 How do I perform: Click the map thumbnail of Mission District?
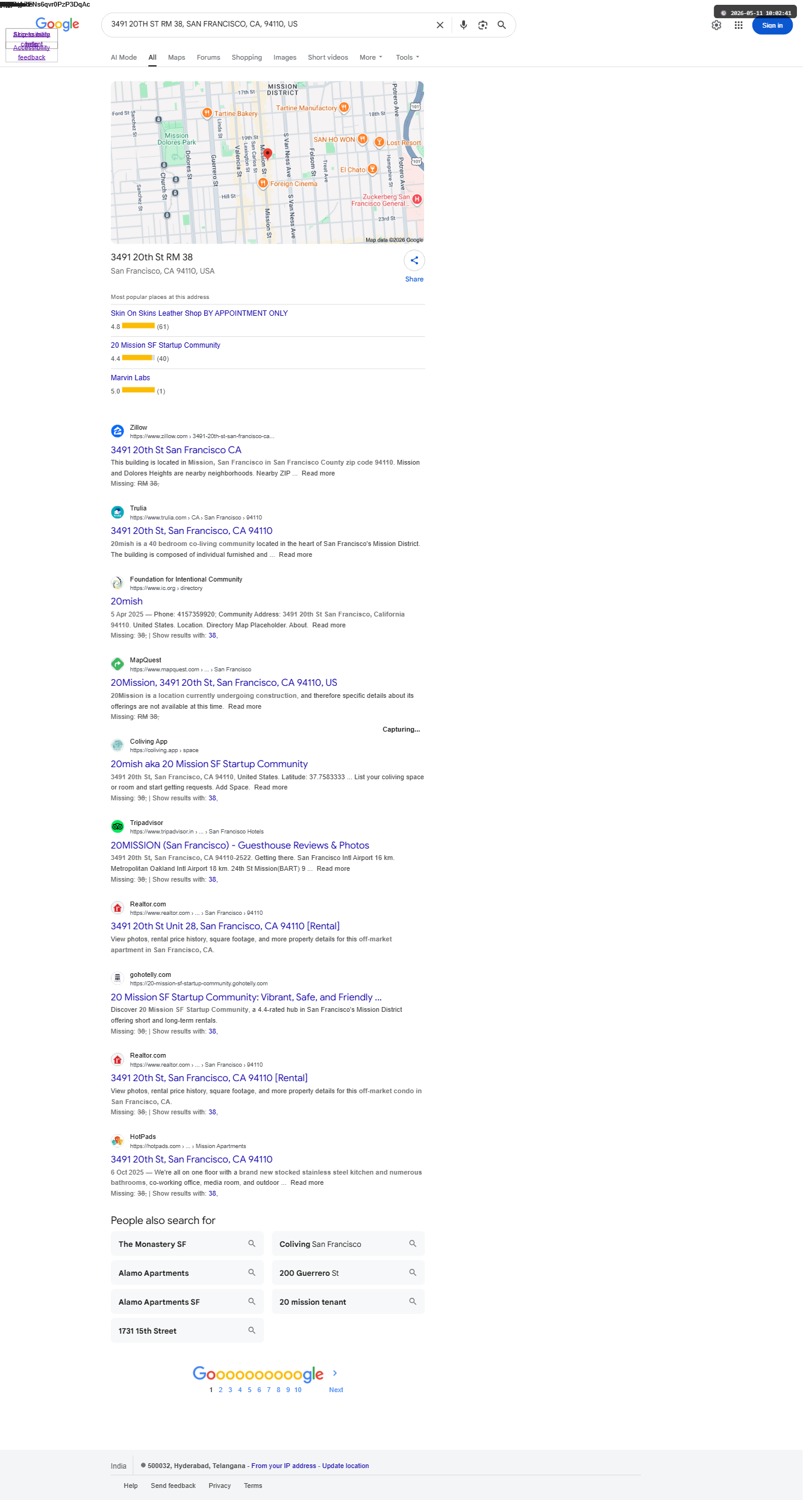click(267, 163)
